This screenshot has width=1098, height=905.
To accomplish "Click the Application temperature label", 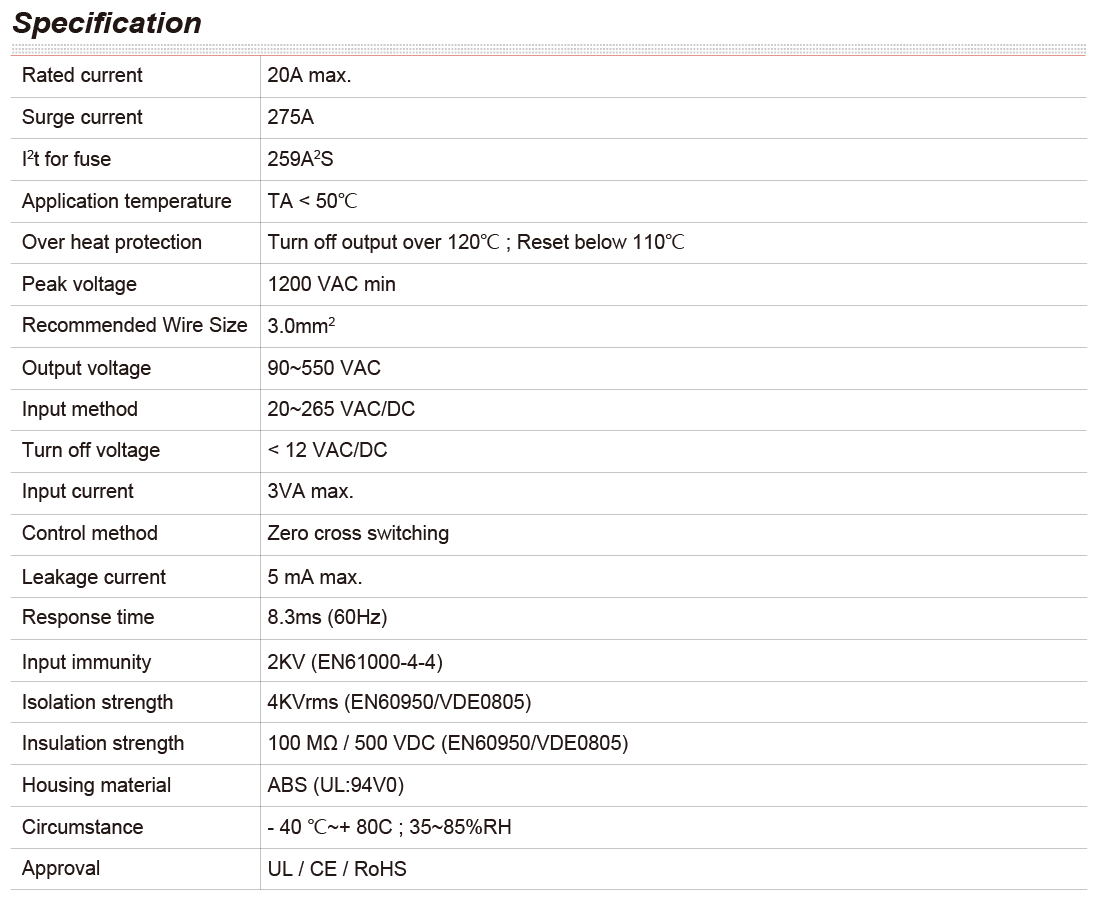I will click(126, 201).
